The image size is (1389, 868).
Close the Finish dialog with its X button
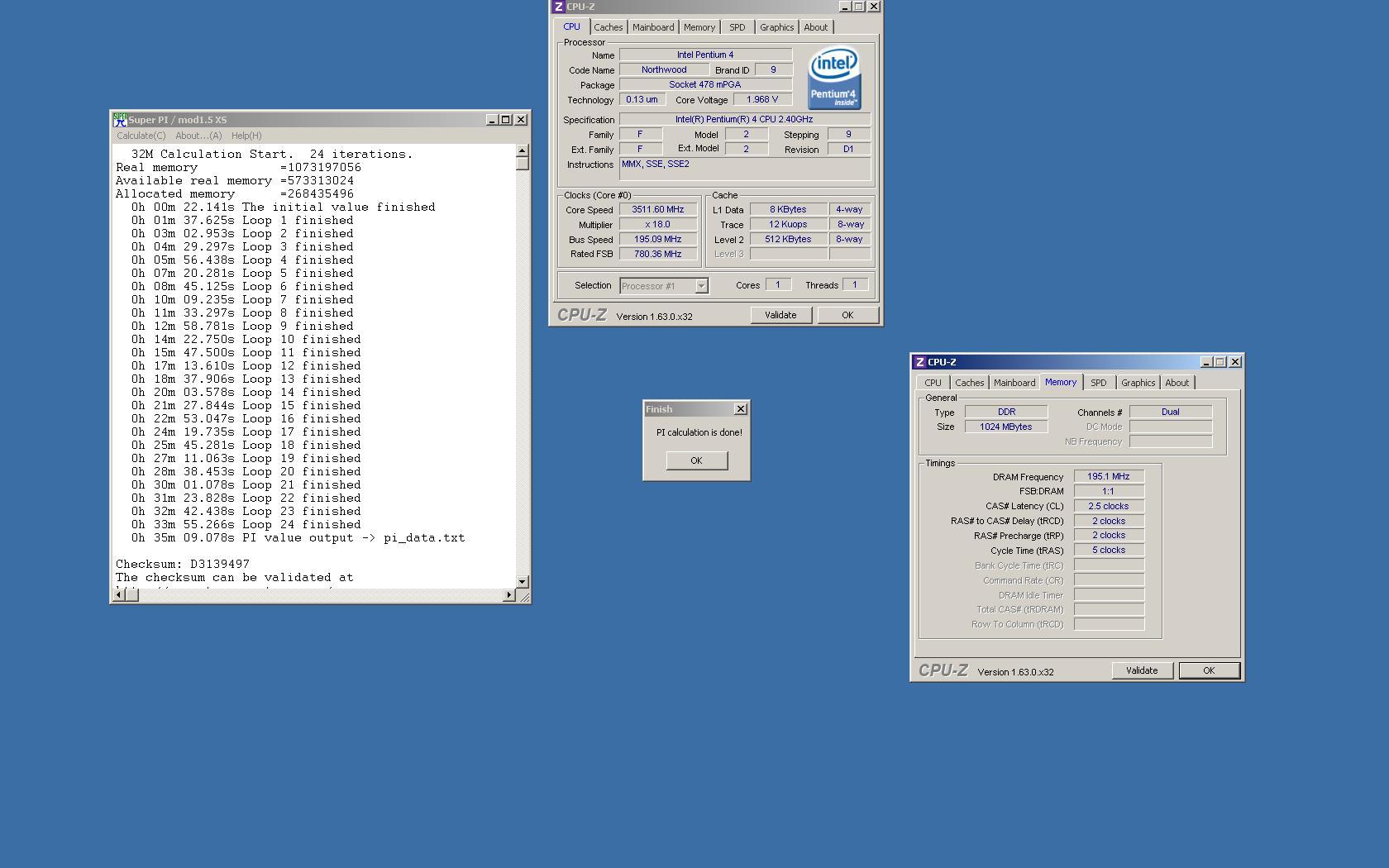(741, 409)
